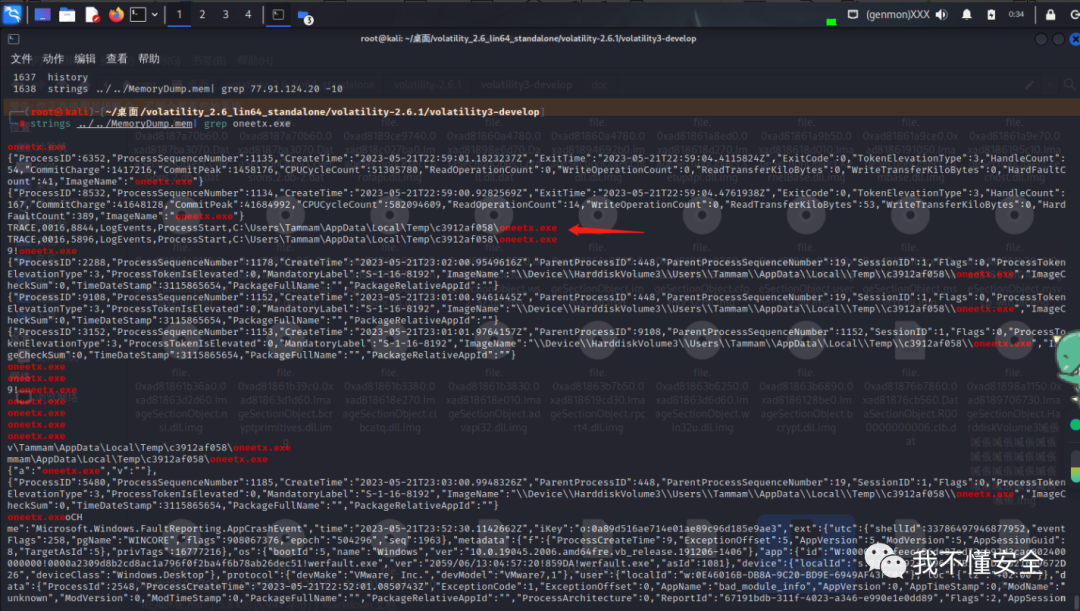
Task: Open terminal emulator launcher in panel
Action: tap(138, 14)
